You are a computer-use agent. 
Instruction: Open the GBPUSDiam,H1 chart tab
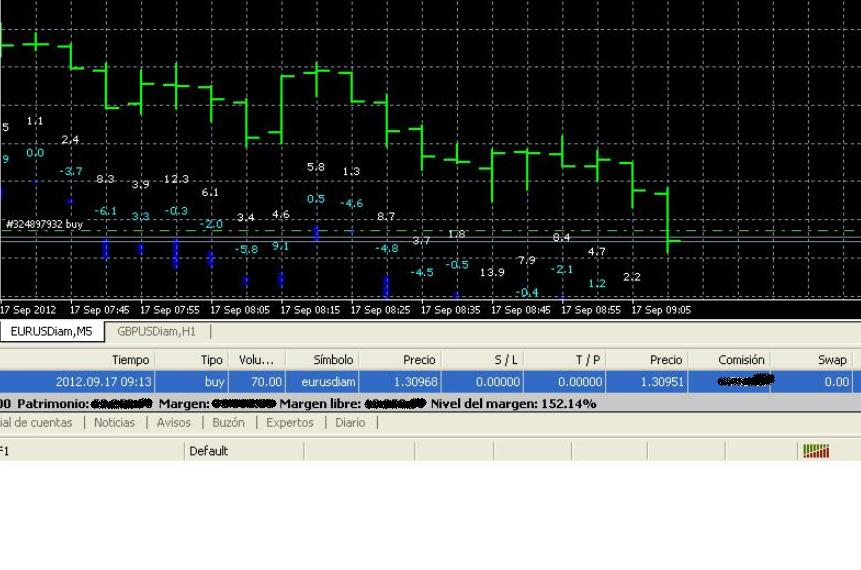pyautogui.click(x=156, y=332)
